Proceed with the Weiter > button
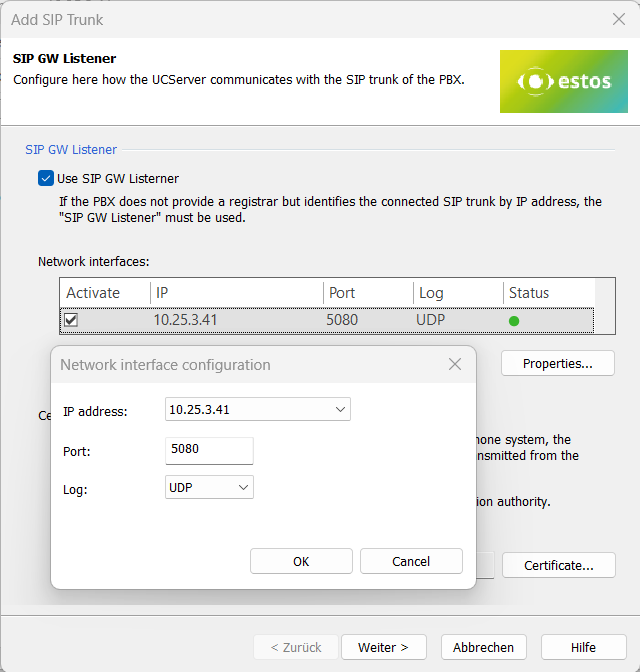The width and height of the screenshot is (640, 672). coord(382,647)
